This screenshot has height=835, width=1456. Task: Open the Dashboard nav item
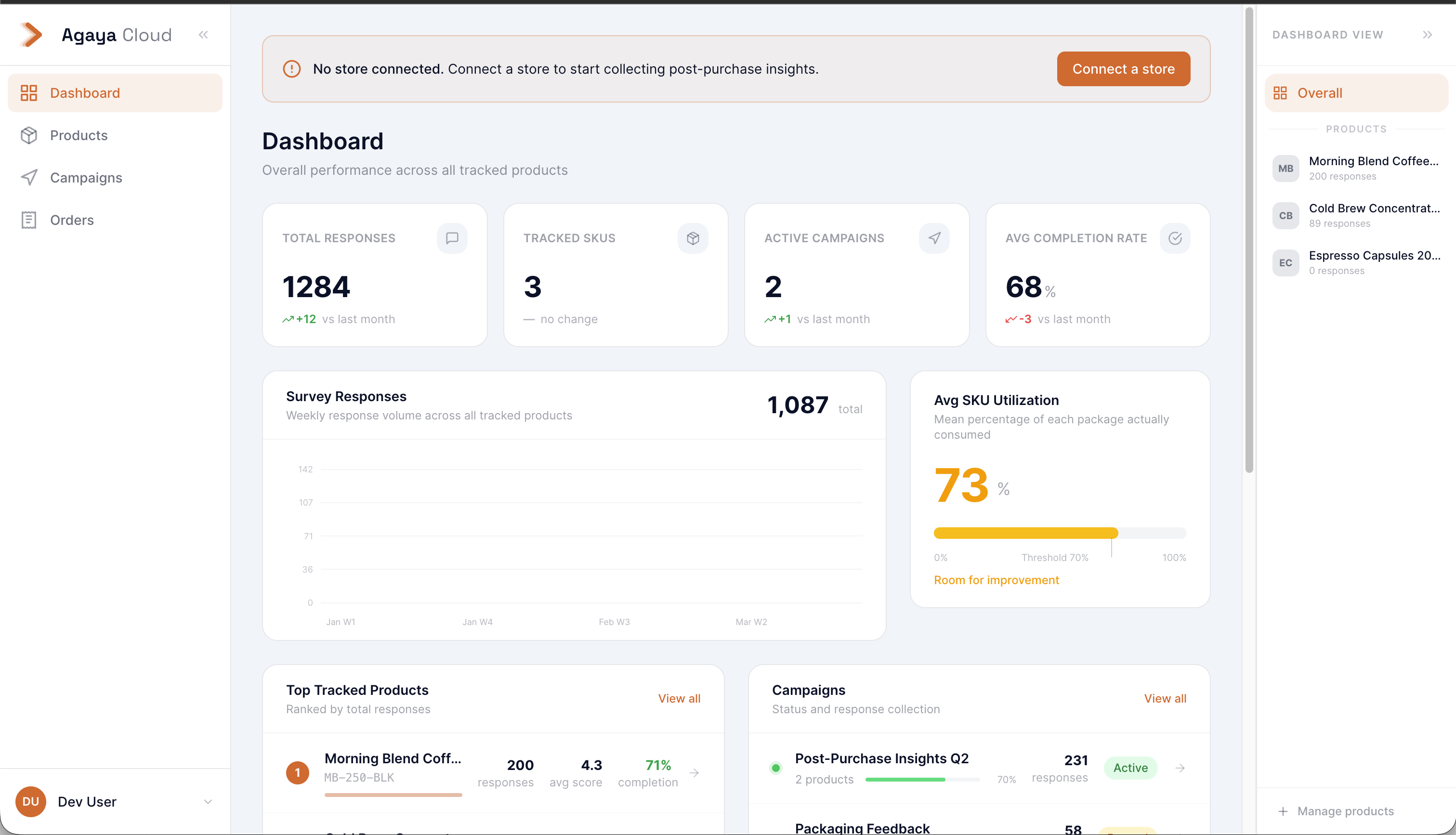click(115, 93)
